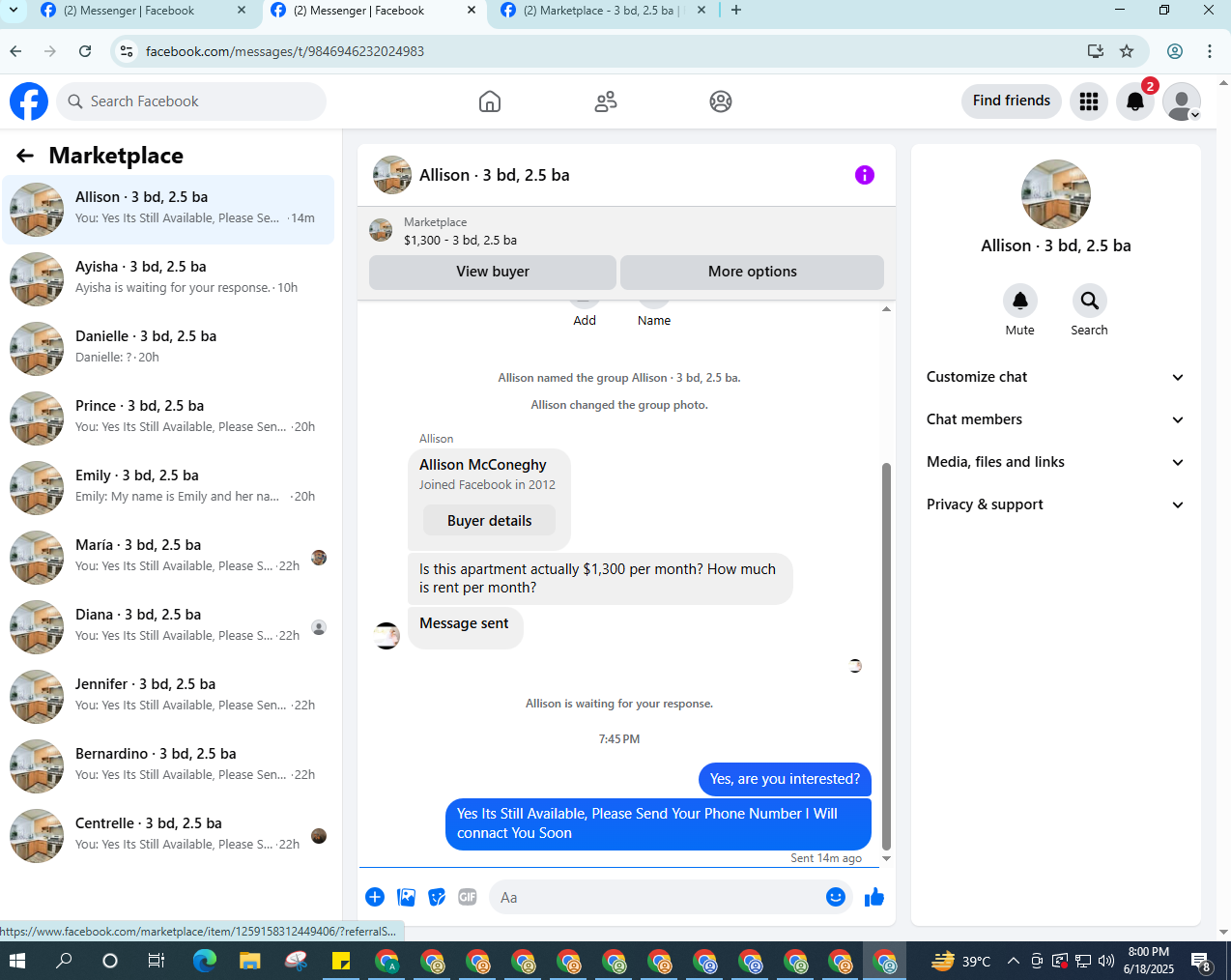Screen dimensions: 1231x980
Task: Expand Privacy & support section
Action: pyautogui.click(x=1055, y=504)
